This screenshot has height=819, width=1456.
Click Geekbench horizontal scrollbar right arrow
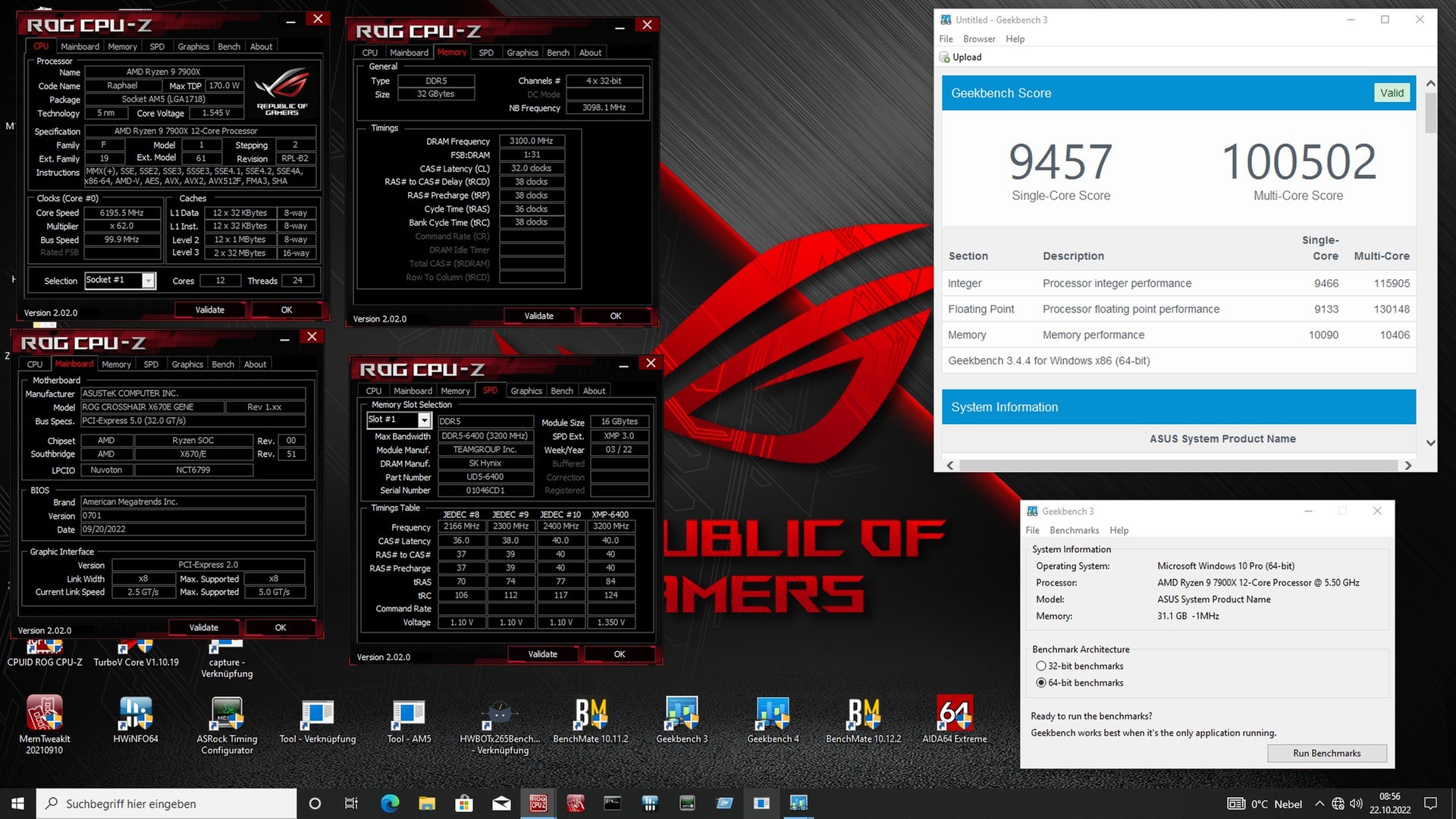(1407, 466)
